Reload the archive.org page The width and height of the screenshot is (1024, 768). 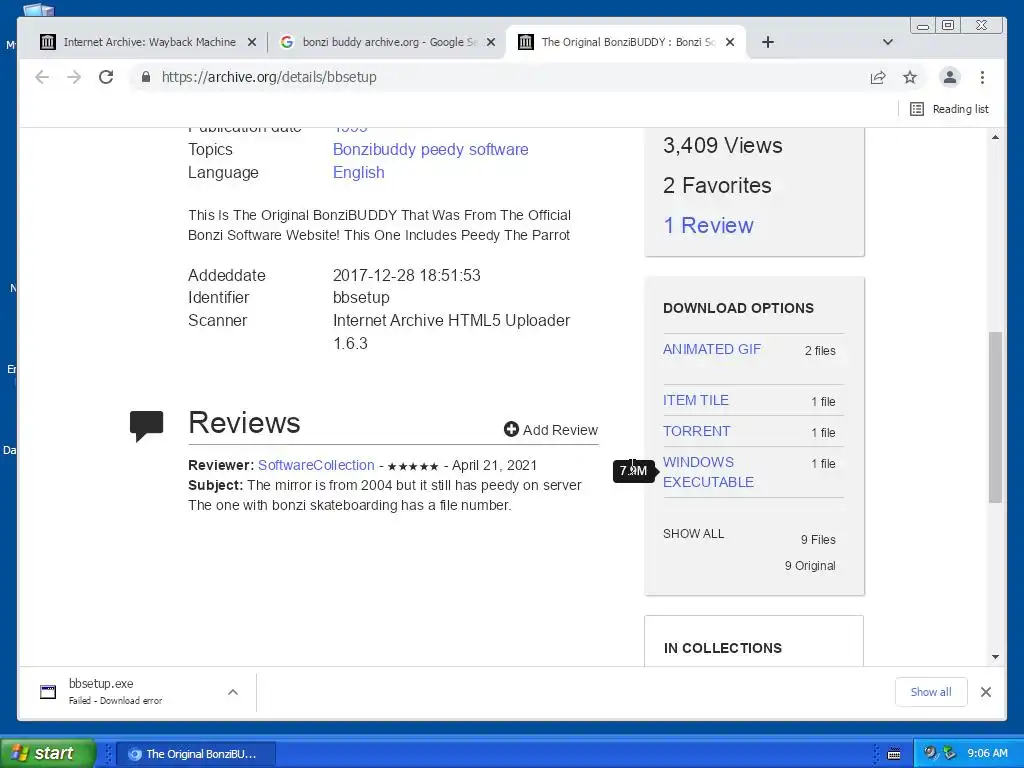point(106,77)
